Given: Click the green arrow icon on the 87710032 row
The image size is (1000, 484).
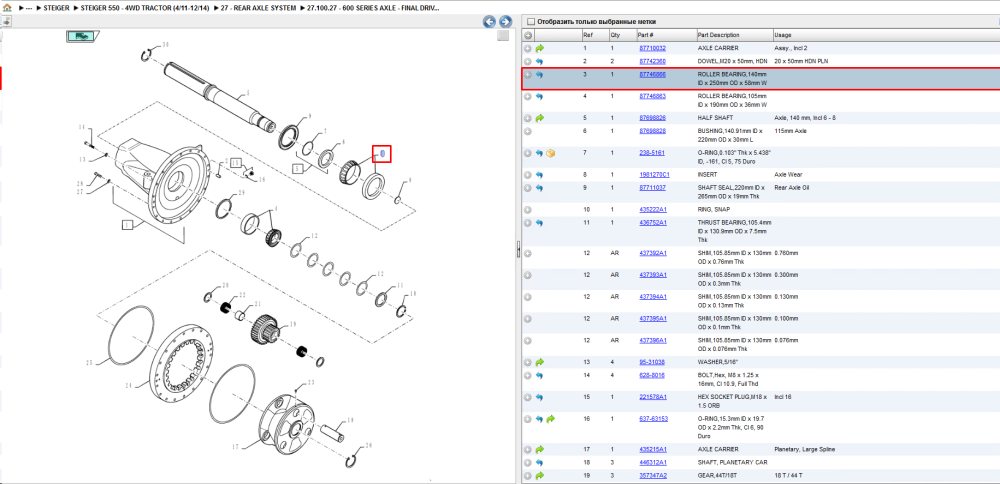Looking at the screenshot, I should coord(540,48).
